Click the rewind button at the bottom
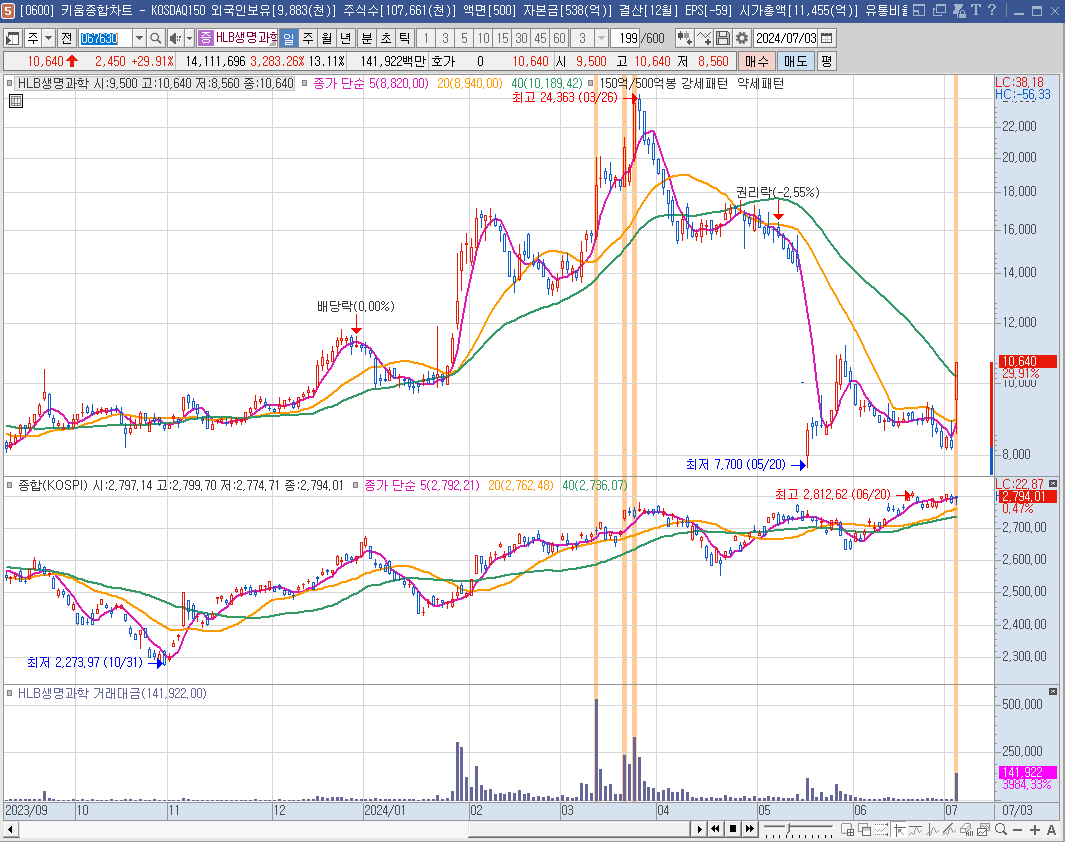The height and width of the screenshot is (842, 1065). pyautogui.click(x=716, y=829)
